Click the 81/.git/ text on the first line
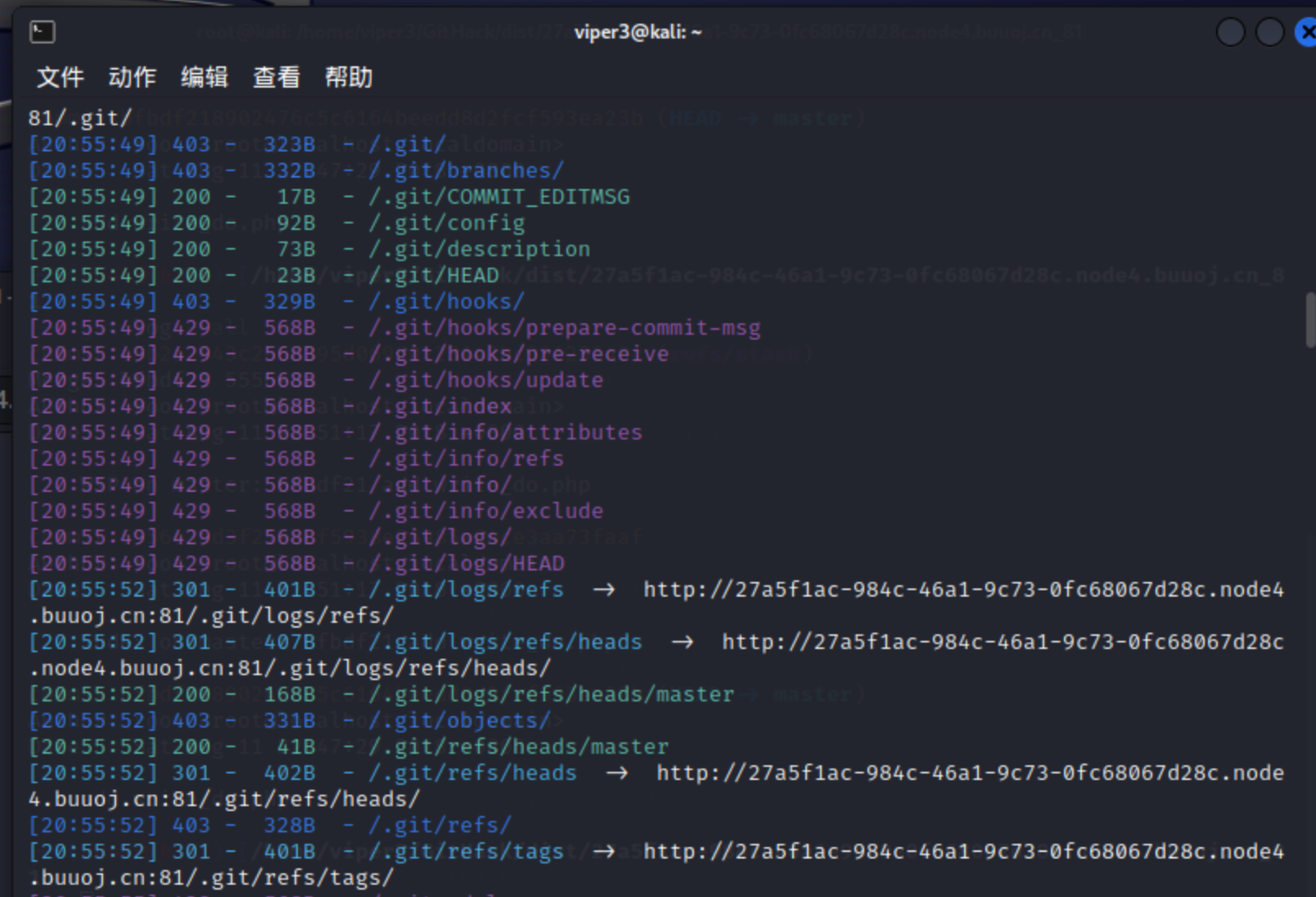This screenshot has height=897, width=1316. pyautogui.click(x=80, y=119)
